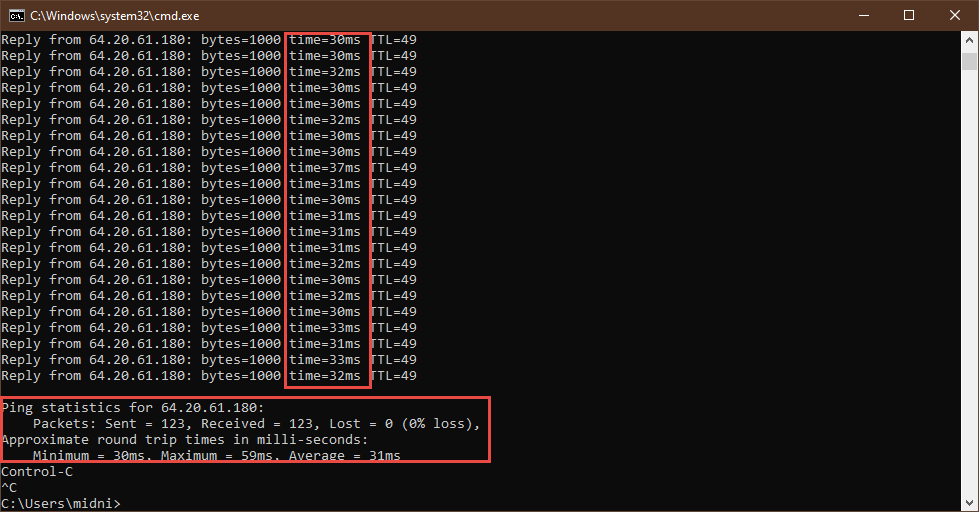Click the '^C' output line
This screenshot has height=512, width=979.
(9, 487)
